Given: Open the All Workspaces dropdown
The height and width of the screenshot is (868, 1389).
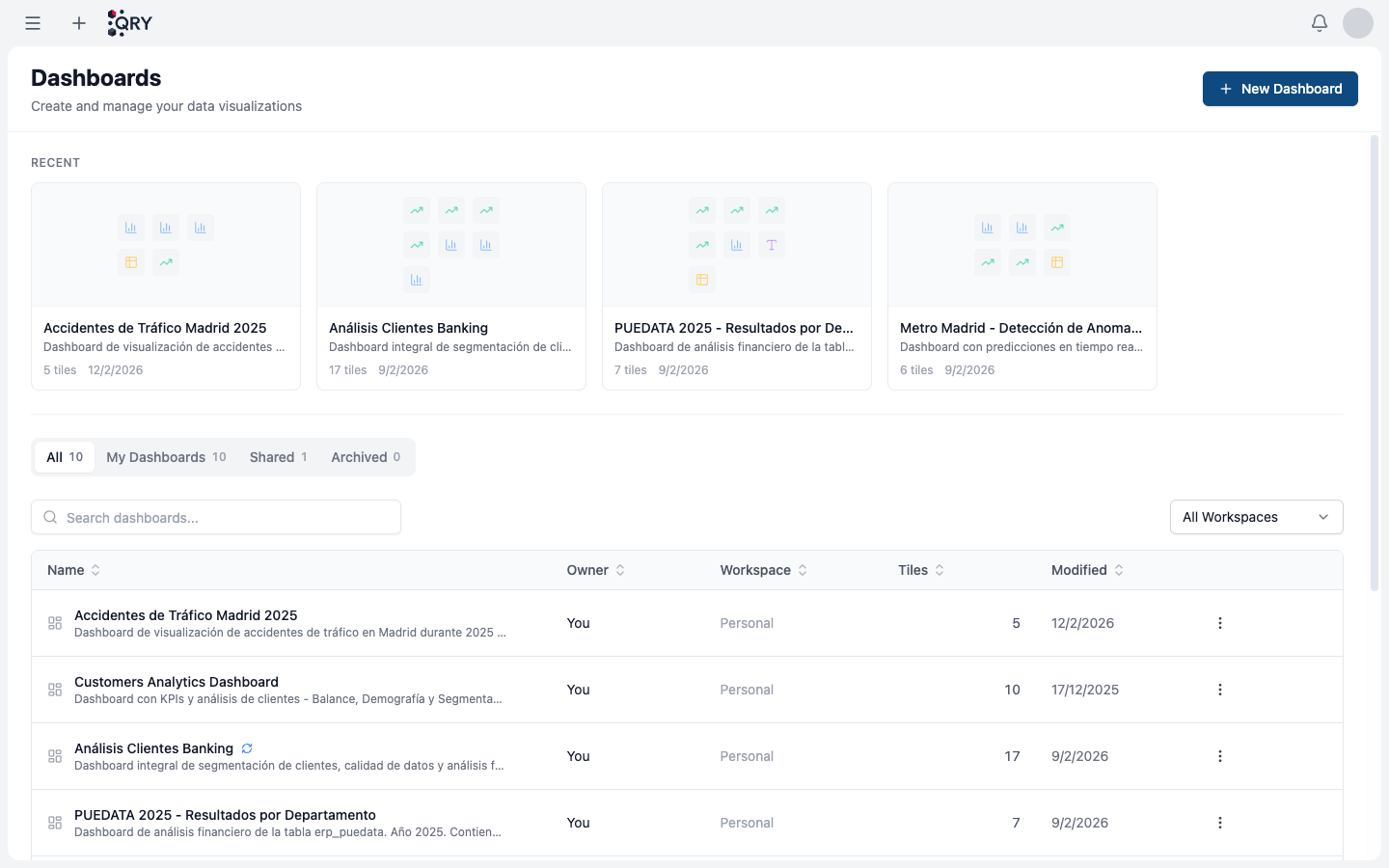Looking at the screenshot, I should pos(1256,517).
